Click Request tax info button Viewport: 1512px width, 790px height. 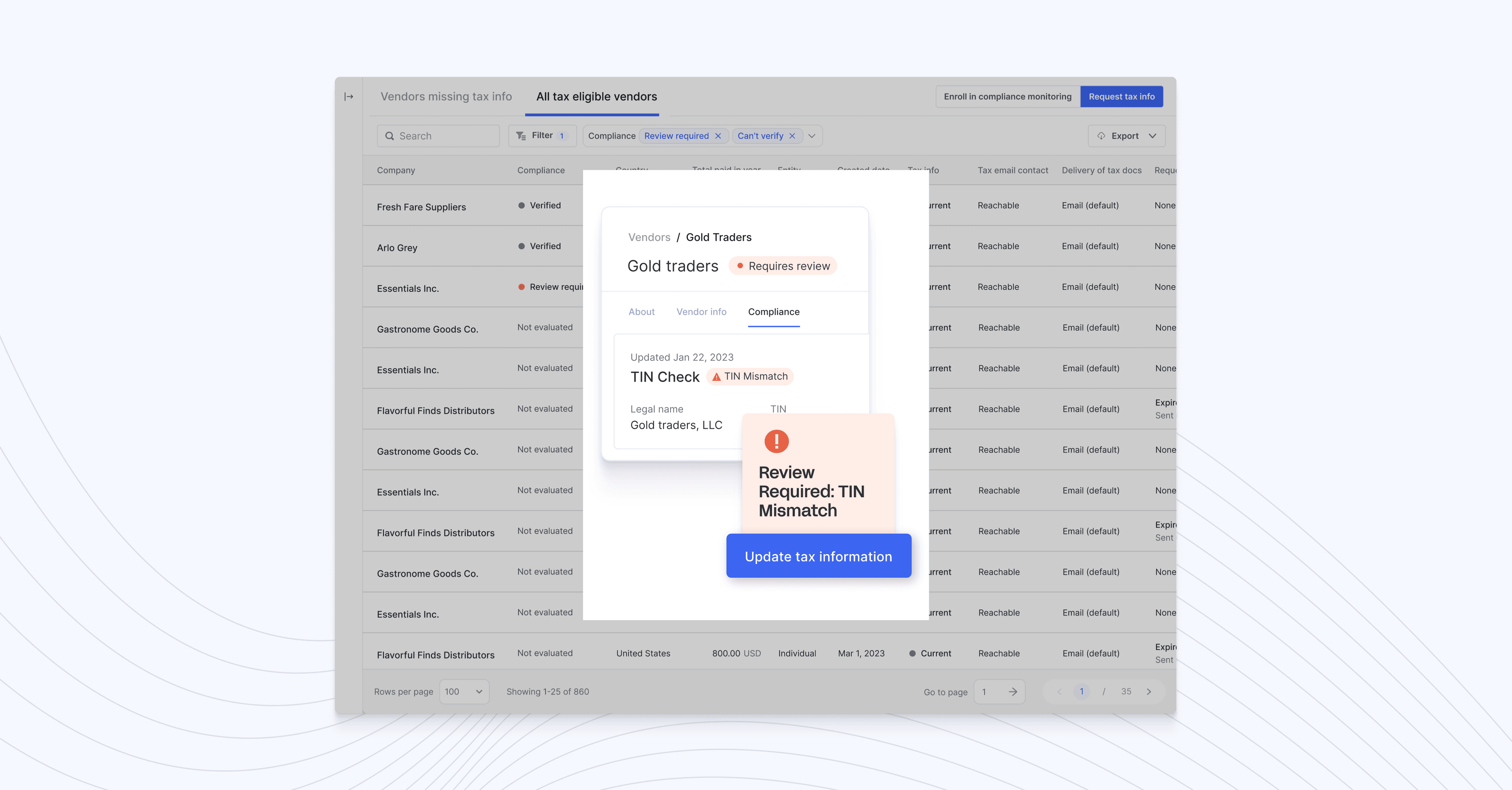1121,96
